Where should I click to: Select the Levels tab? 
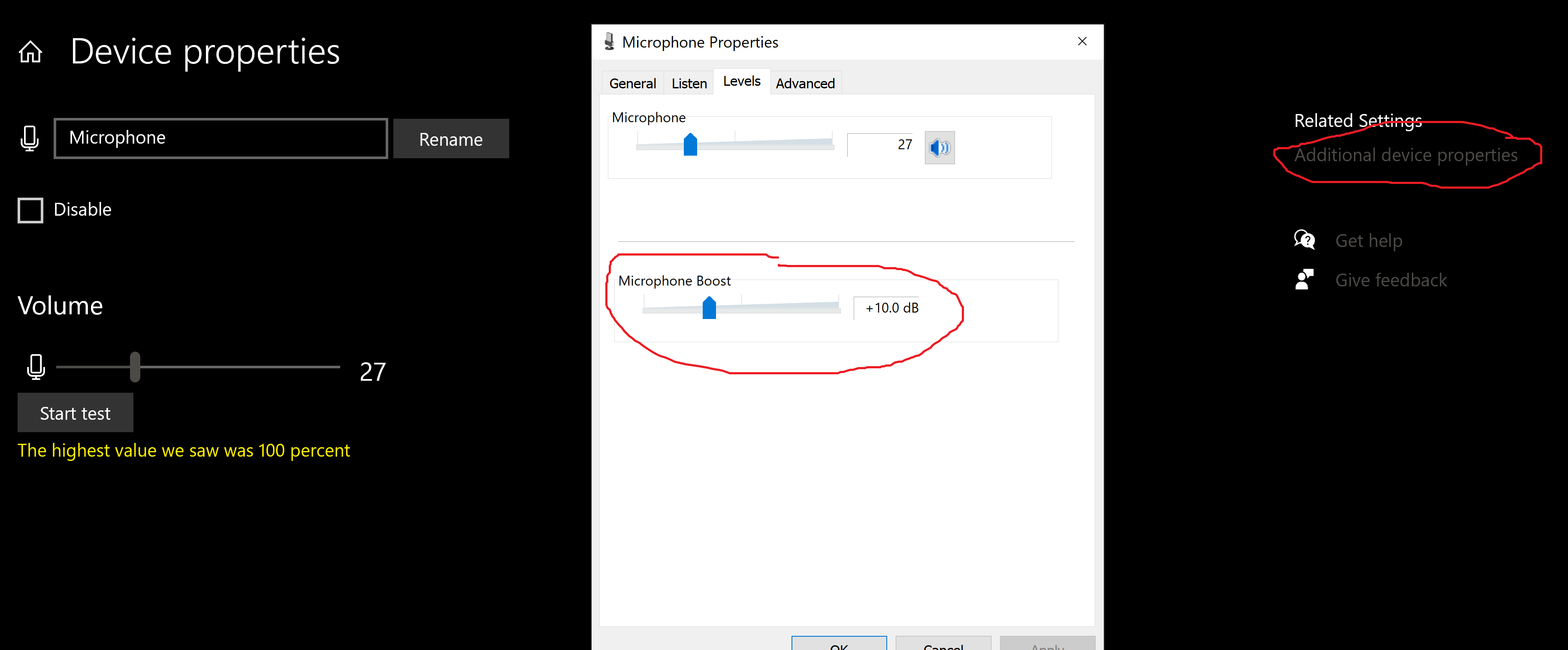[x=741, y=81]
